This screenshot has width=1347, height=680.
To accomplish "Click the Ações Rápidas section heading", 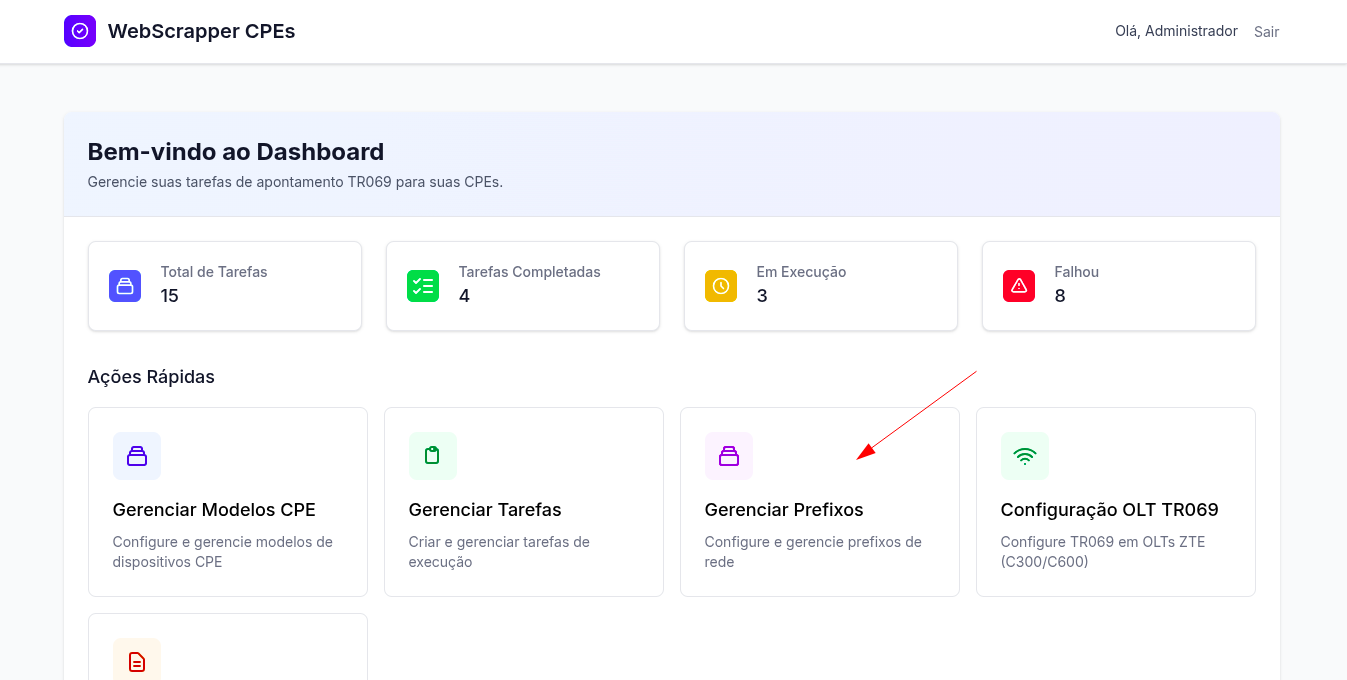I will pos(151,377).
